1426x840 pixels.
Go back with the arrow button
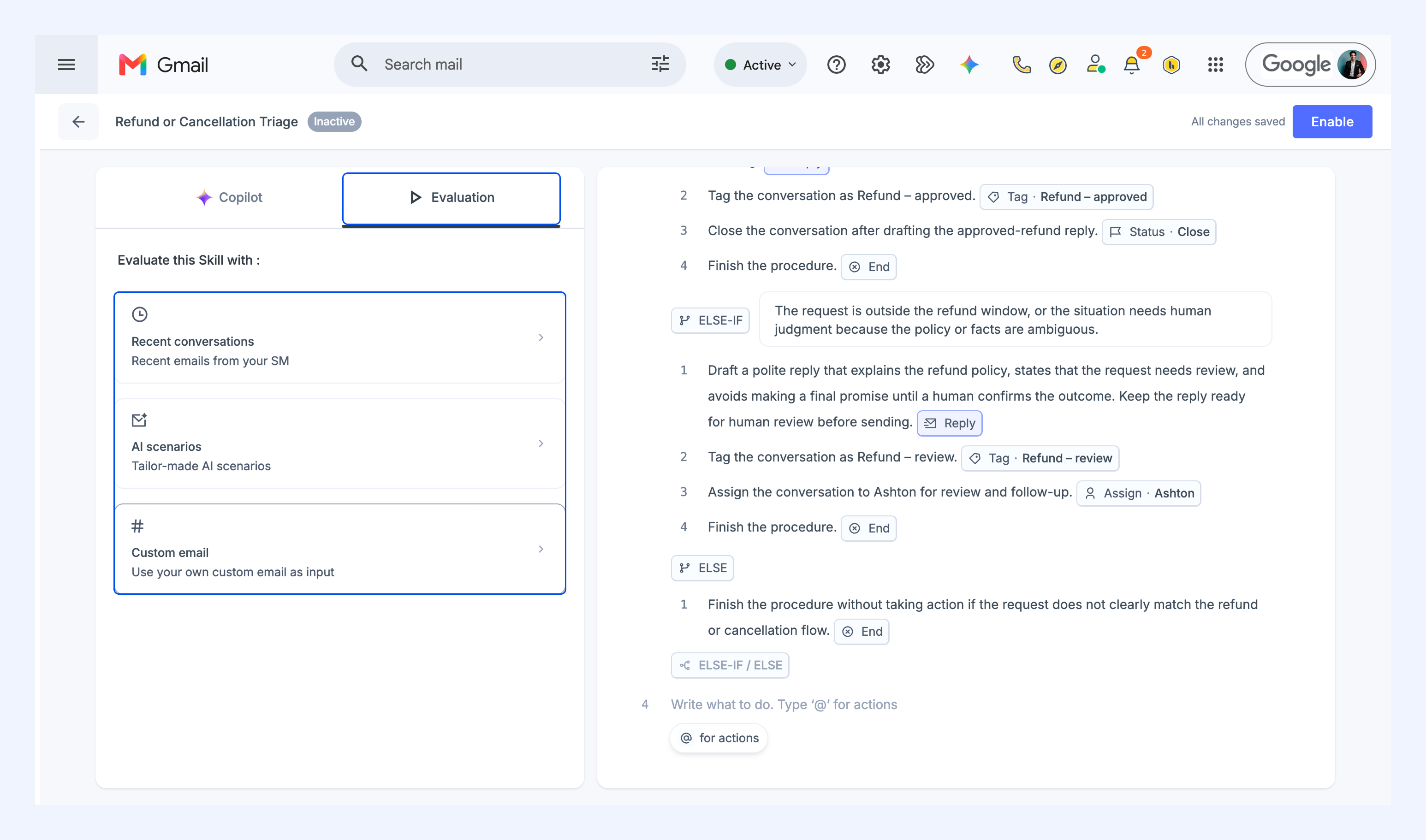(78, 122)
